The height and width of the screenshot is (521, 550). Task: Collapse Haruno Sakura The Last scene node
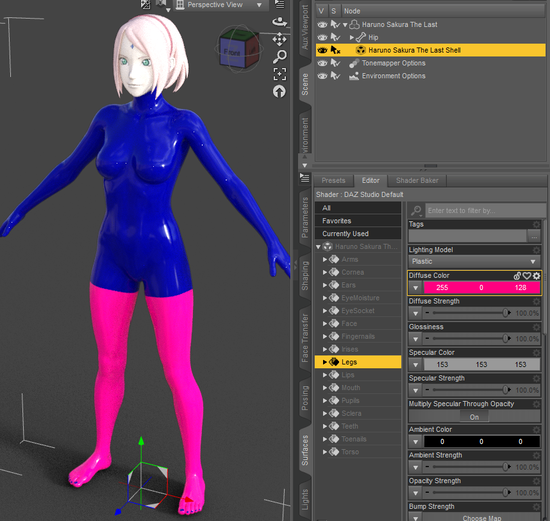point(345,25)
